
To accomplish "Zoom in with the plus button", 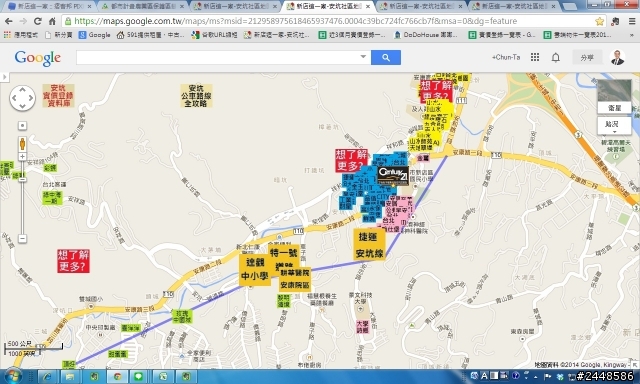I will pos(22,157).
